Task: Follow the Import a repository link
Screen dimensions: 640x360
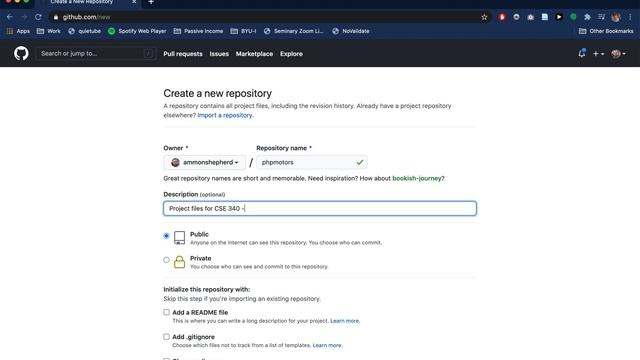Action: (225, 115)
